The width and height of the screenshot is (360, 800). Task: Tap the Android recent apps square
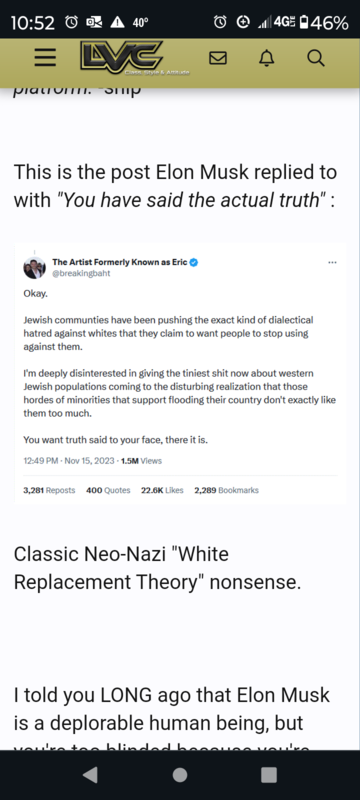[269, 774]
